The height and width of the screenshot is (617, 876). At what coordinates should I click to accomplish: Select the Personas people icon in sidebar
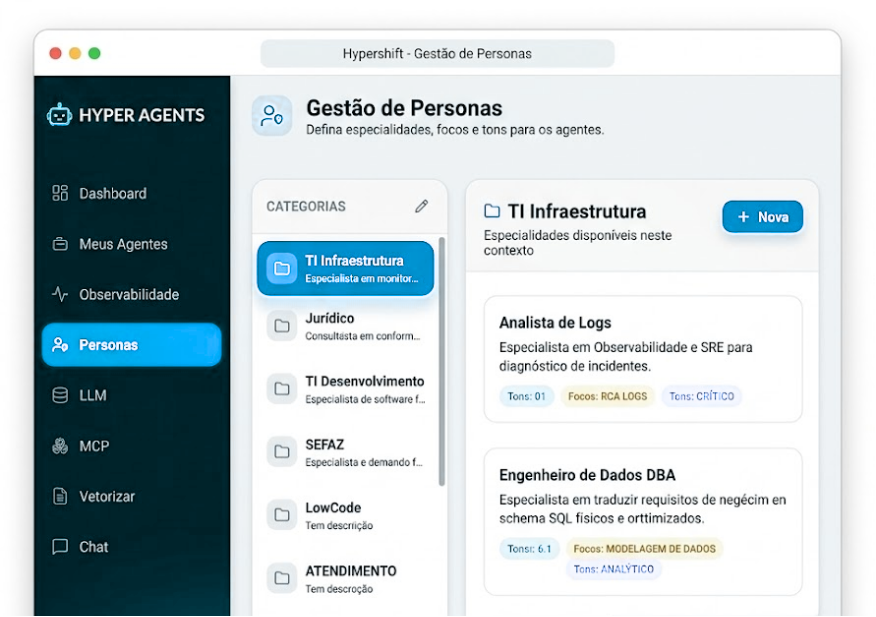point(58,345)
